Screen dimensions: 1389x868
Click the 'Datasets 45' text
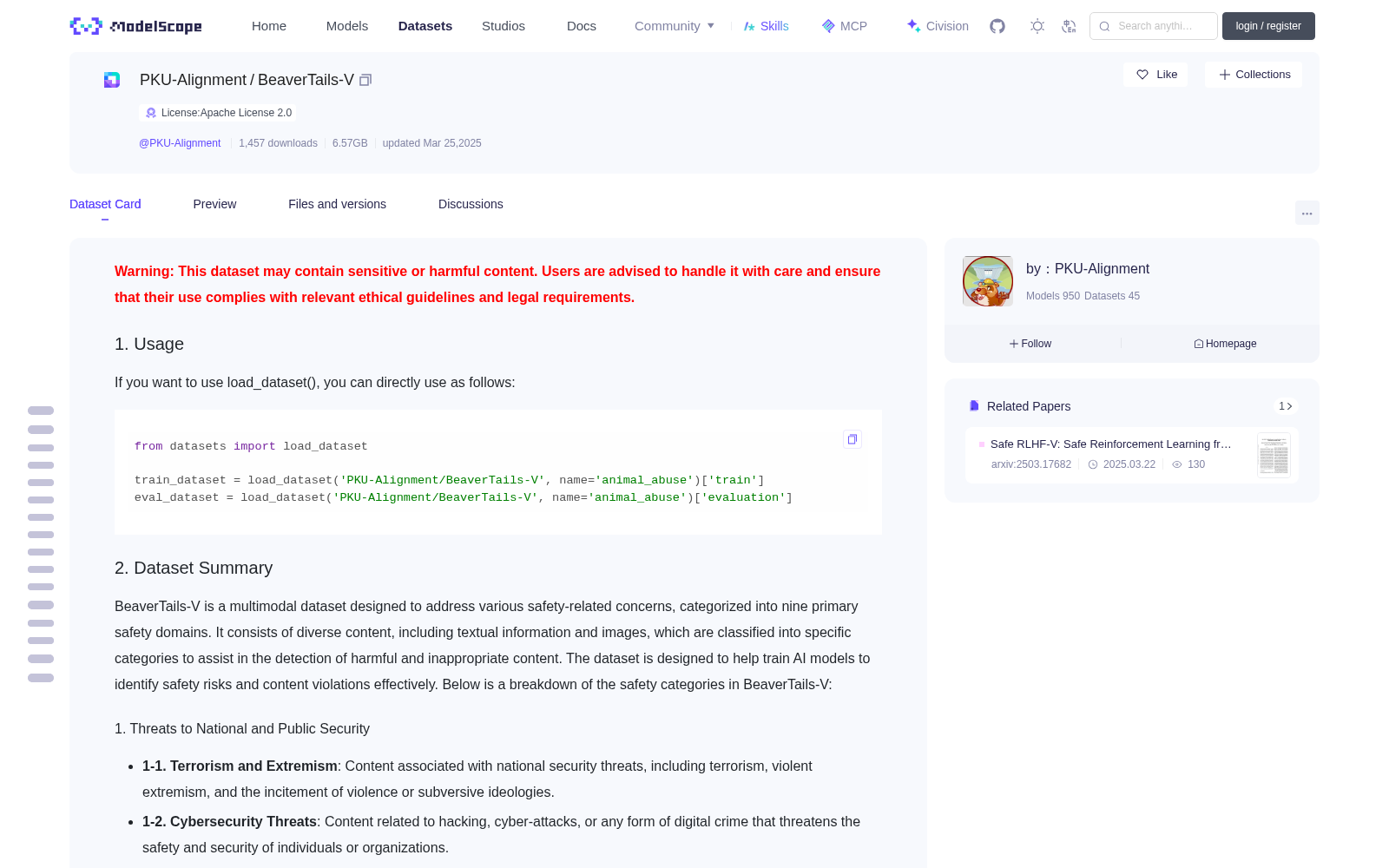pyautogui.click(x=1112, y=296)
